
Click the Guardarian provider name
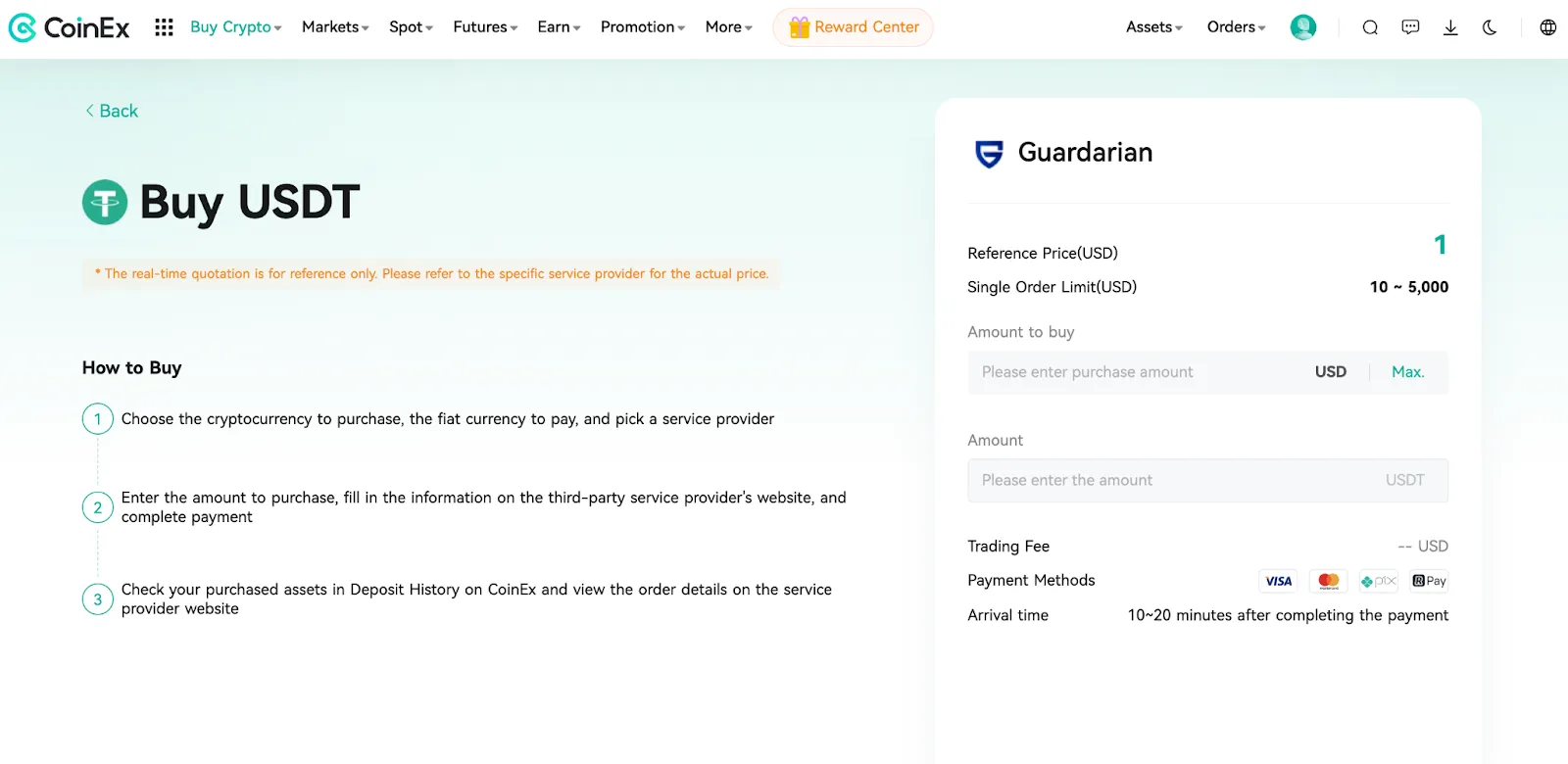1085,153
